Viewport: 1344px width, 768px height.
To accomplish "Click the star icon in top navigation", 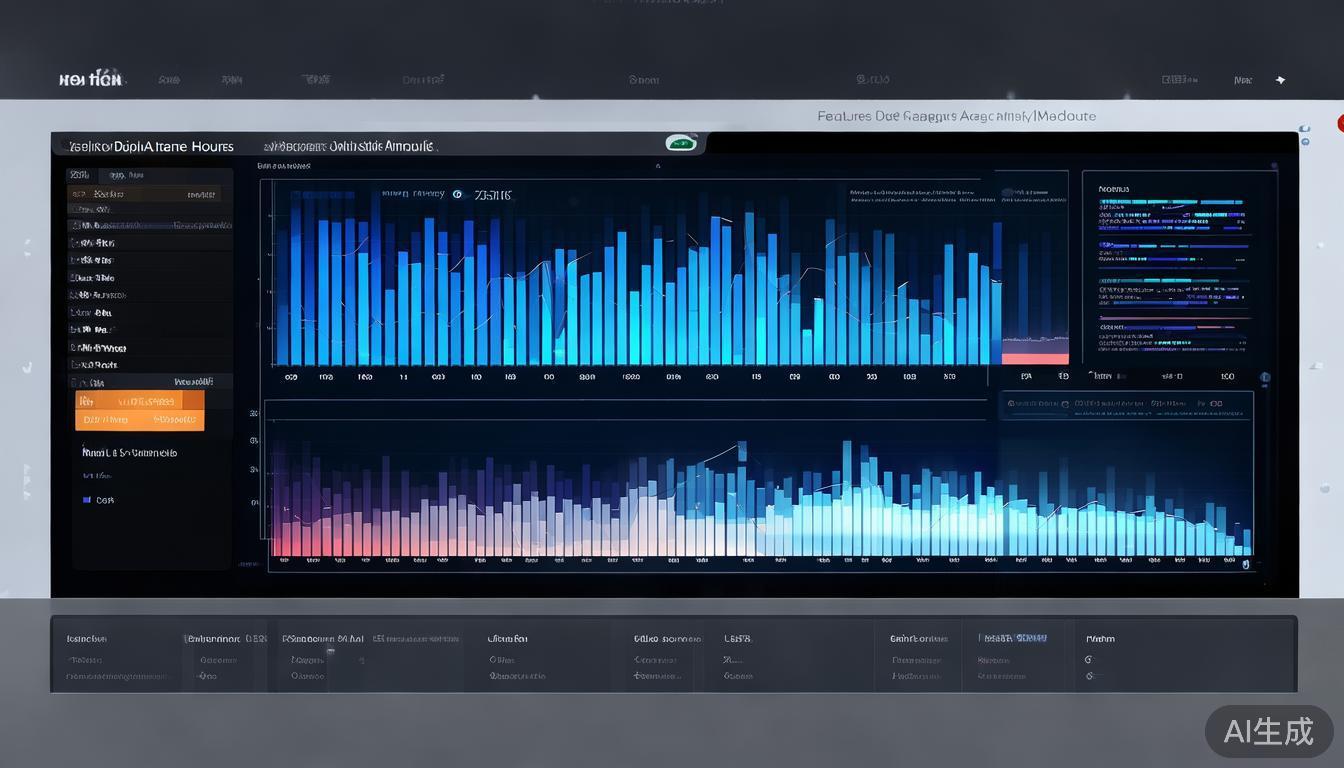I will pyautogui.click(x=1280, y=80).
